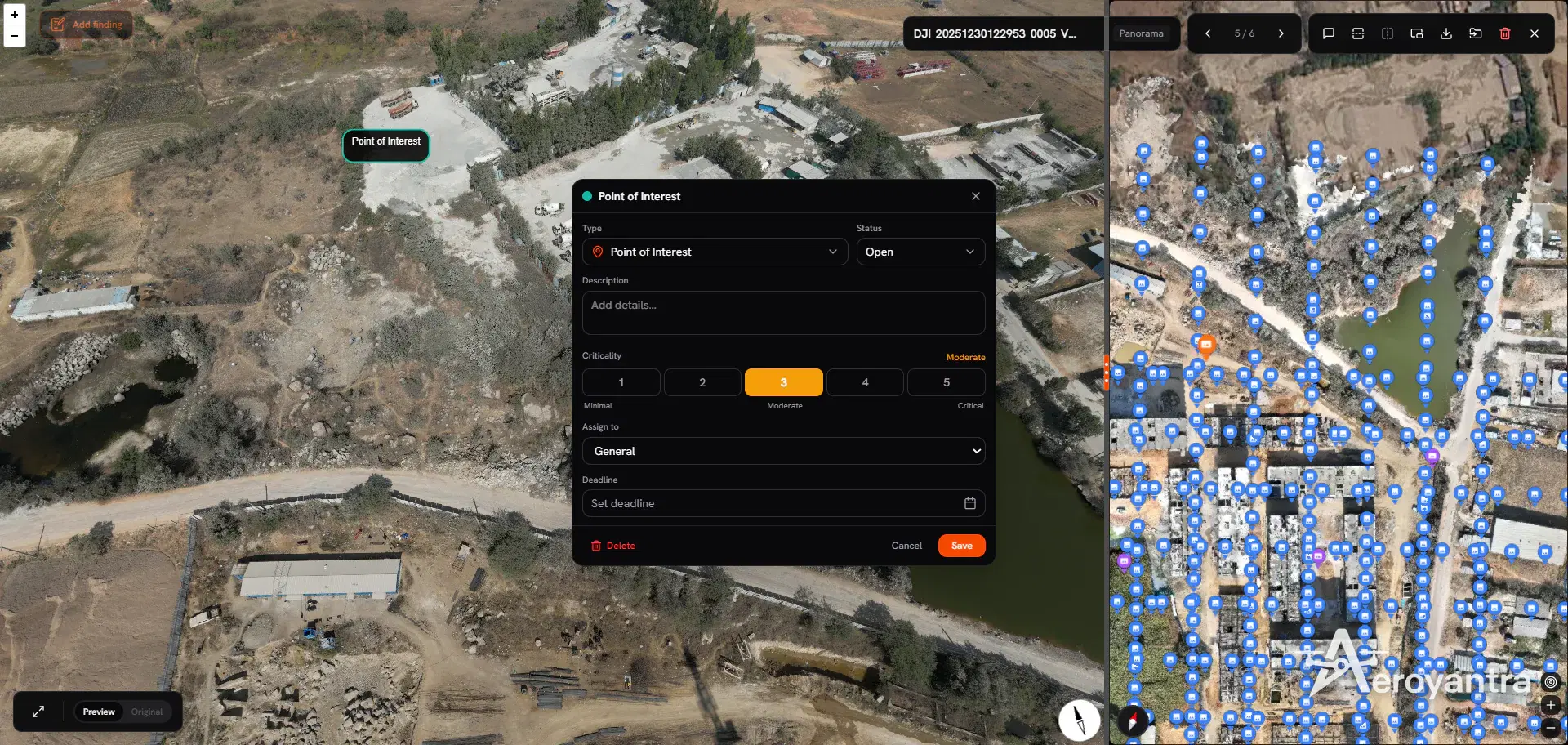Download the current image
Screen dimensions: 1568x745
click(1446, 33)
